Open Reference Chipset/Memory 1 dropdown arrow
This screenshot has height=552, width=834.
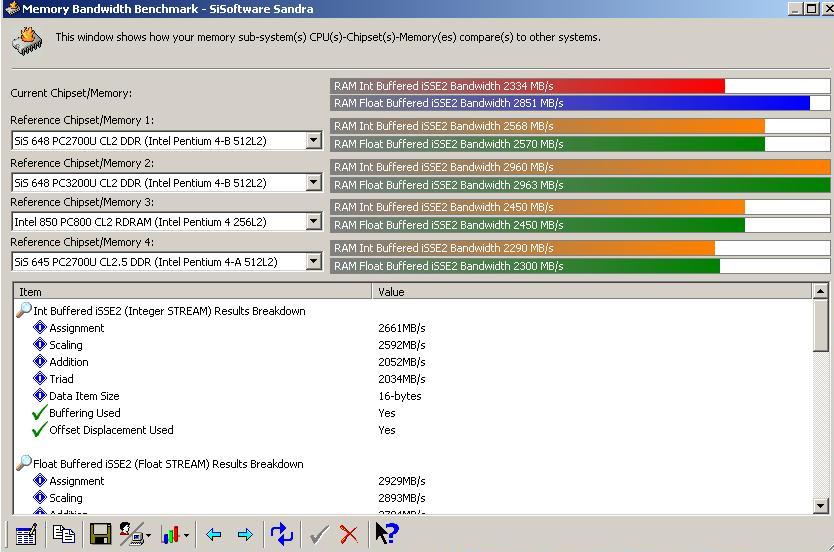[x=314, y=140]
